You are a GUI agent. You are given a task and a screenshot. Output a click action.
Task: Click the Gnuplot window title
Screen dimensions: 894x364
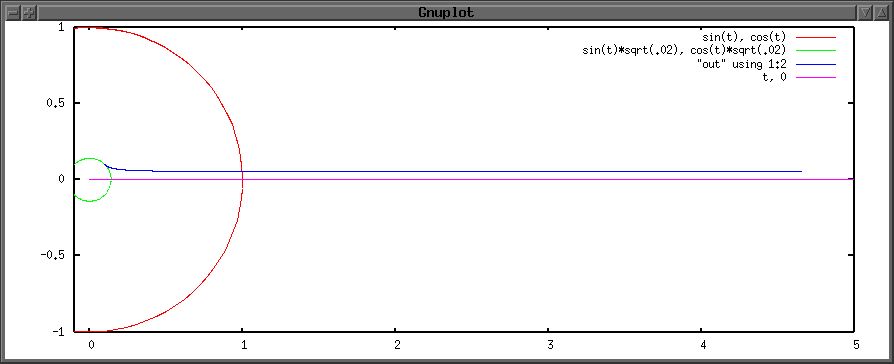point(447,12)
